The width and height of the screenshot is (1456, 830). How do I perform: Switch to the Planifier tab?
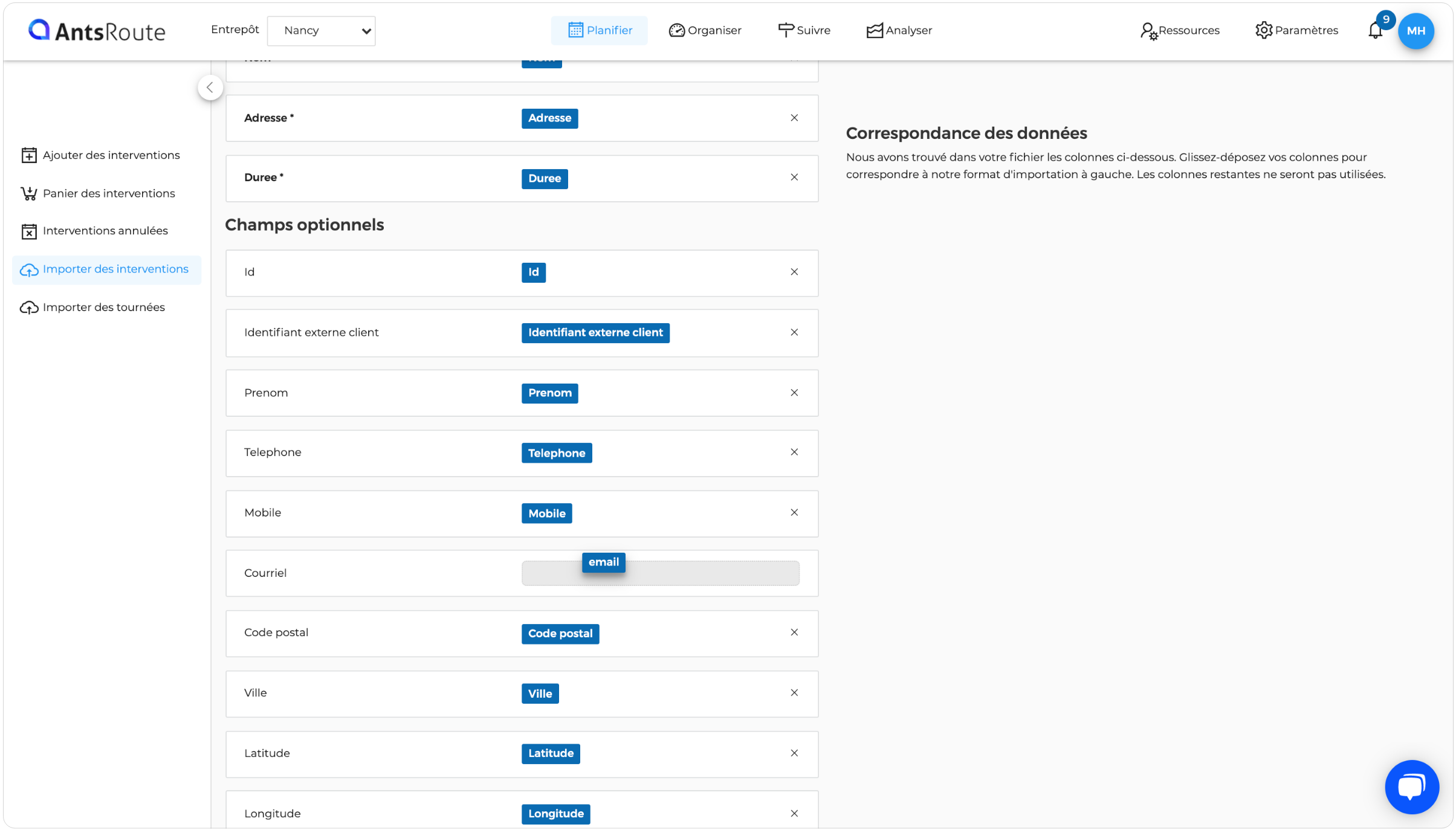(599, 30)
